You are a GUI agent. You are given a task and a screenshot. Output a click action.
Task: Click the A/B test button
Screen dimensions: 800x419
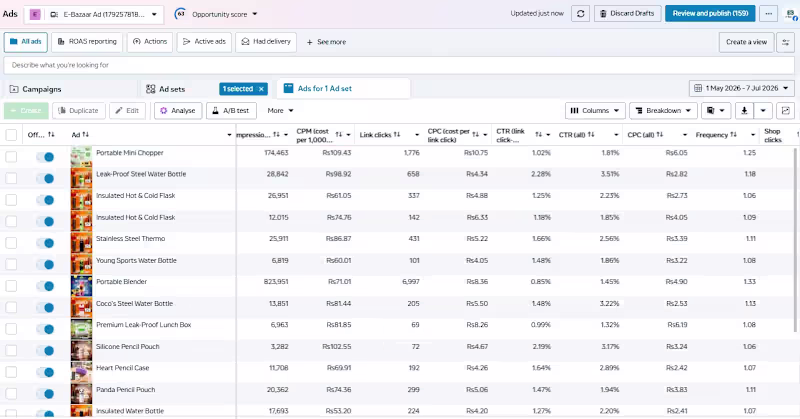coord(231,111)
